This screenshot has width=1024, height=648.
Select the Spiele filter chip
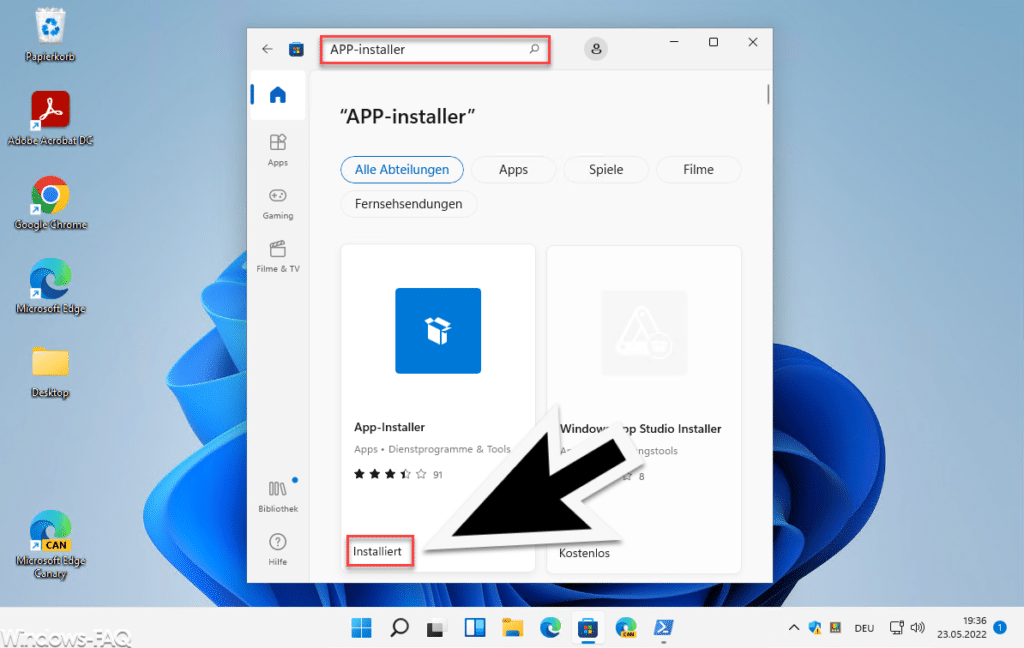pos(606,170)
